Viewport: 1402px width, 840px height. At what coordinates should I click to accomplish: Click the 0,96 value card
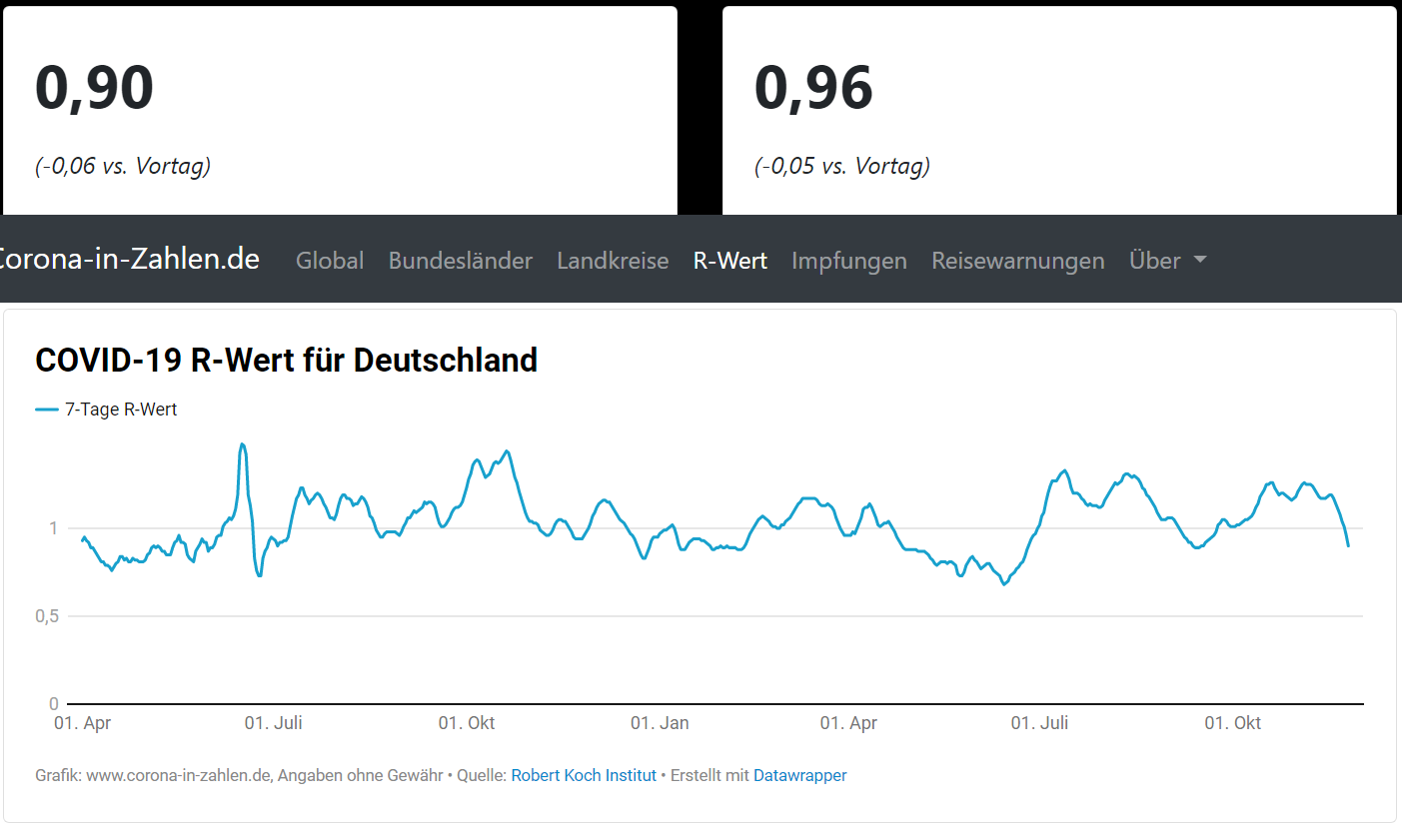point(1058,110)
